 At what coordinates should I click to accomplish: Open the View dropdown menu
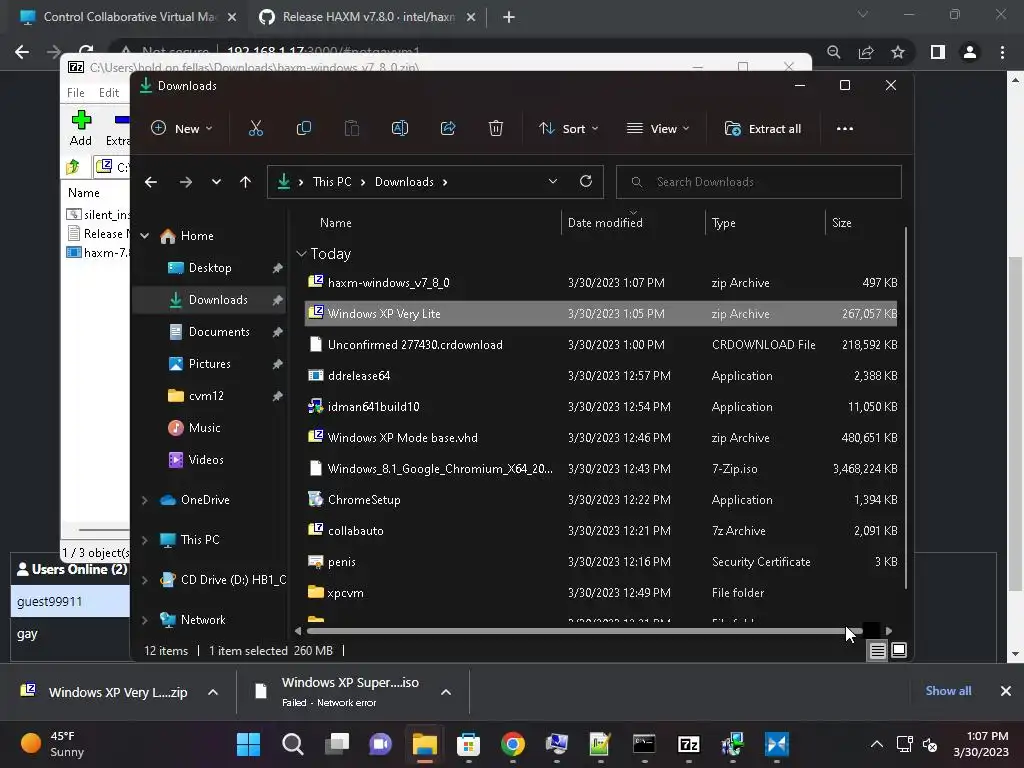(658, 129)
